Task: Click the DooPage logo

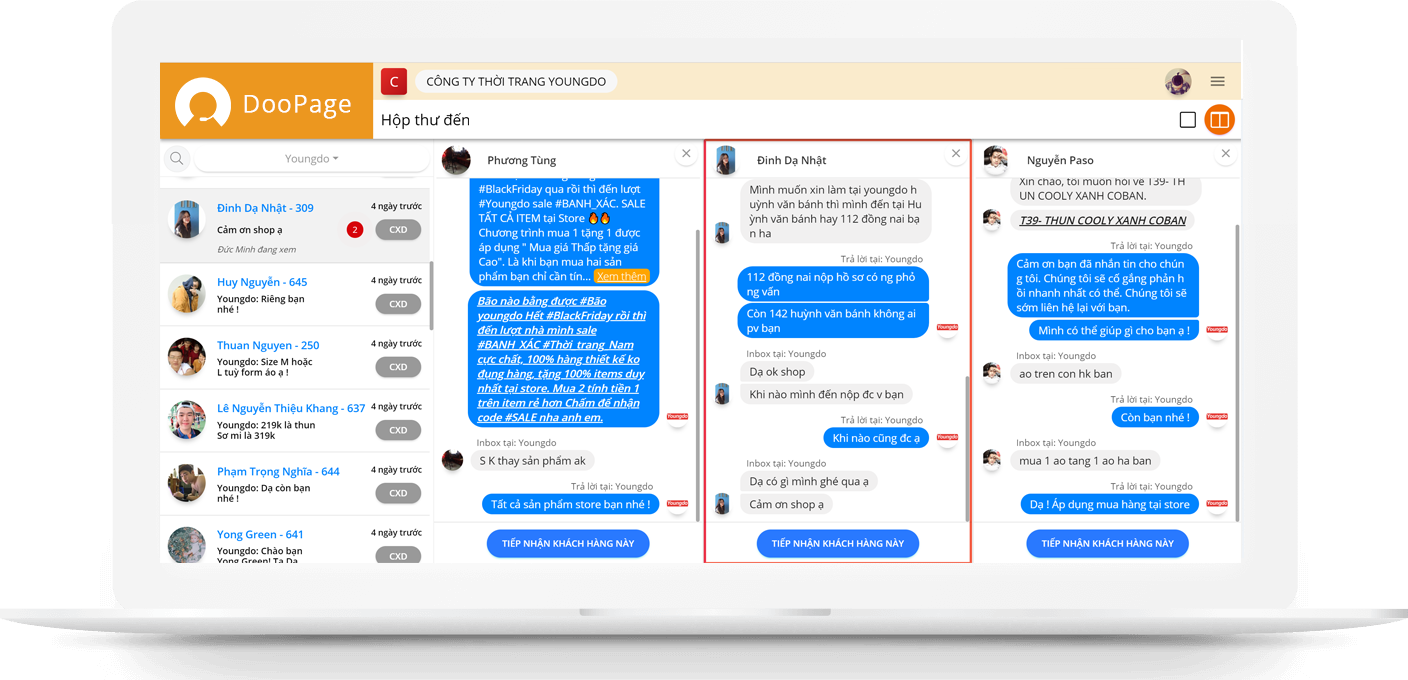Action: coord(265,102)
